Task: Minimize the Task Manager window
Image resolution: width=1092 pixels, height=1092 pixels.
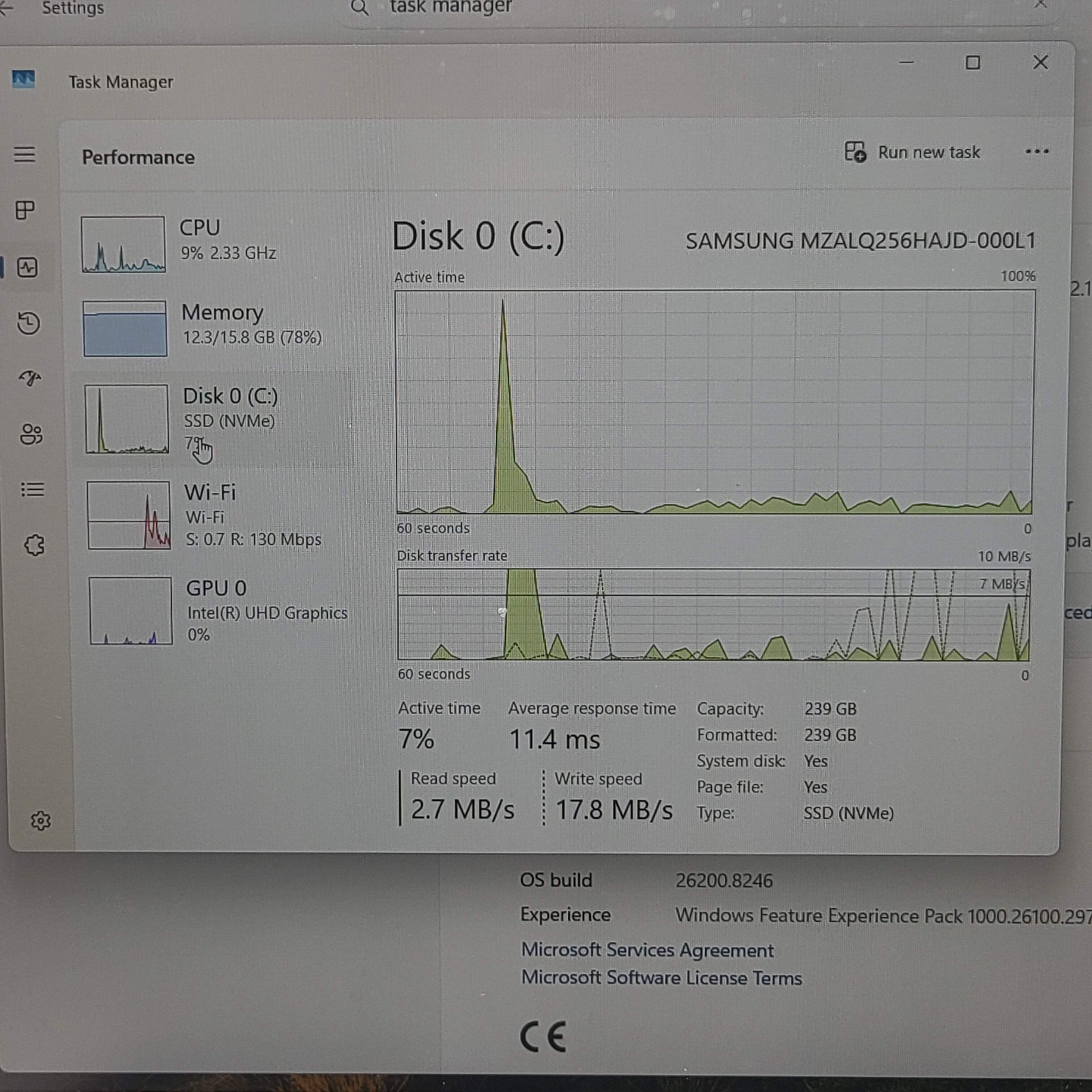Action: tap(906, 62)
